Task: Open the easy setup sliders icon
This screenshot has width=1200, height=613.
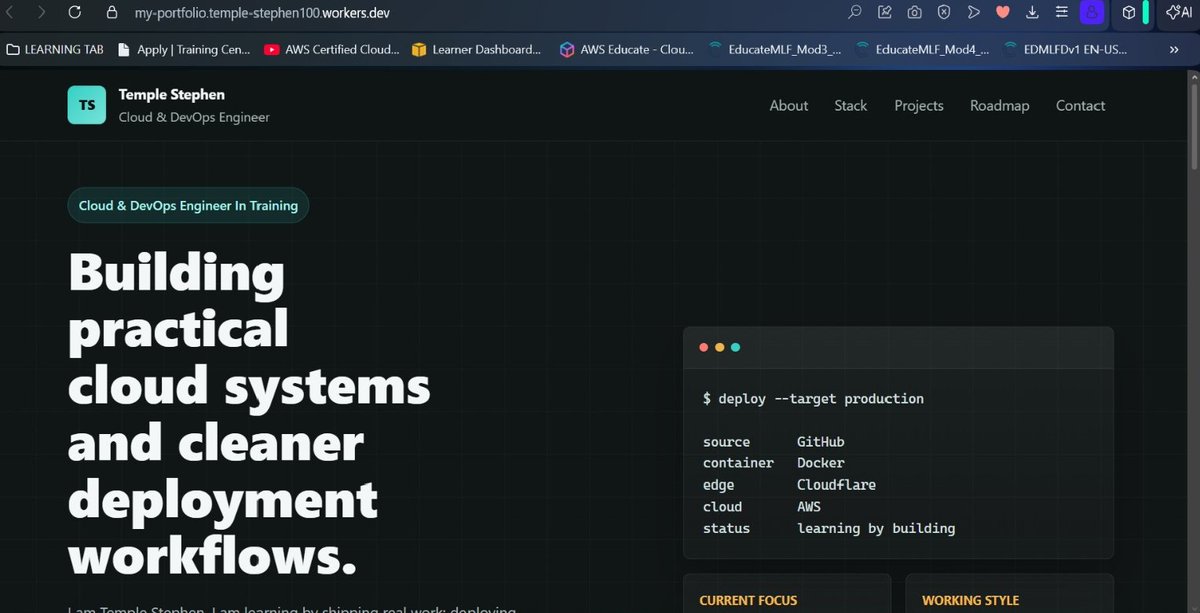Action: pyautogui.click(x=1060, y=13)
